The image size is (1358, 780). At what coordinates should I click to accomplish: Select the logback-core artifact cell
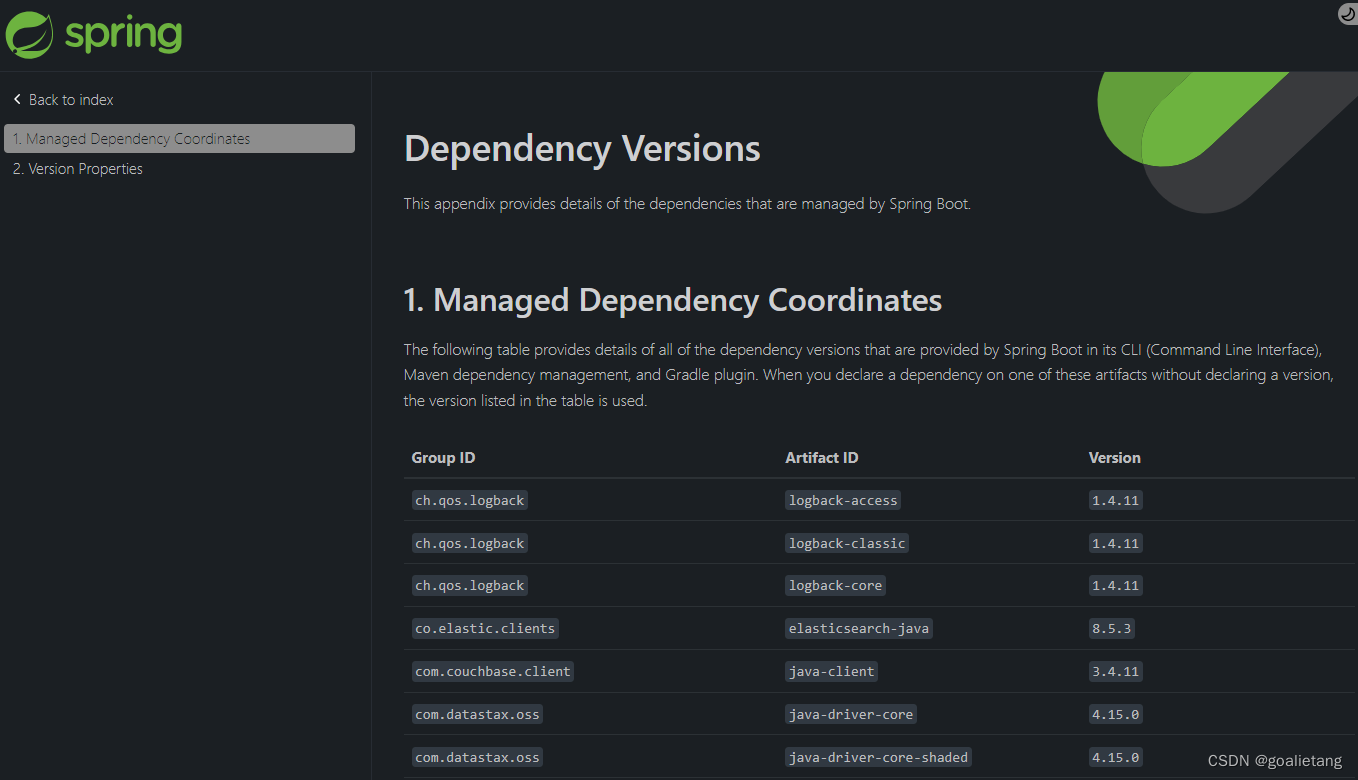(835, 585)
